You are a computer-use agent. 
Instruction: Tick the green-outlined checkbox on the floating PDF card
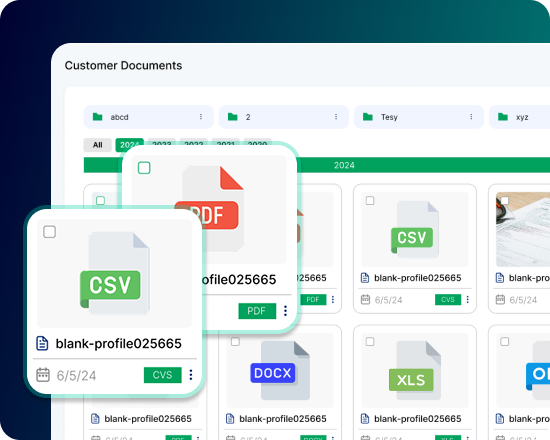click(144, 168)
